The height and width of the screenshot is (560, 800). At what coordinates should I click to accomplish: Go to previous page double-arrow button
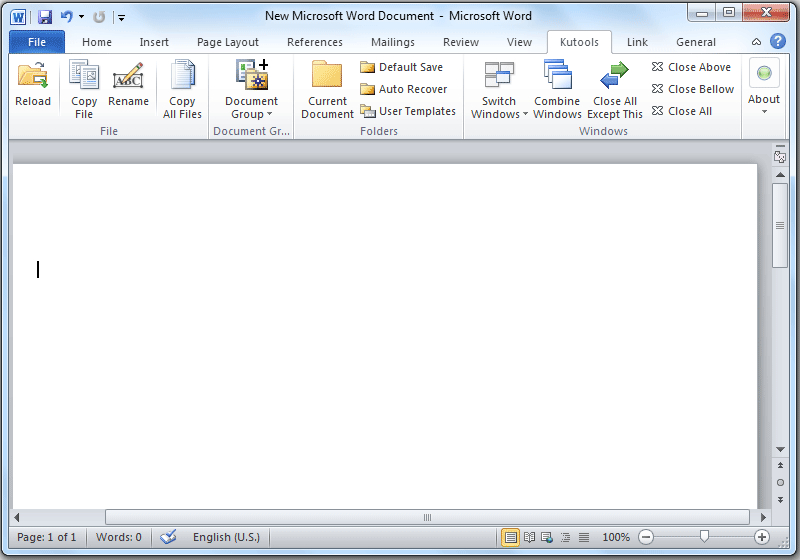pyautogui.click(x=780, y=465)
